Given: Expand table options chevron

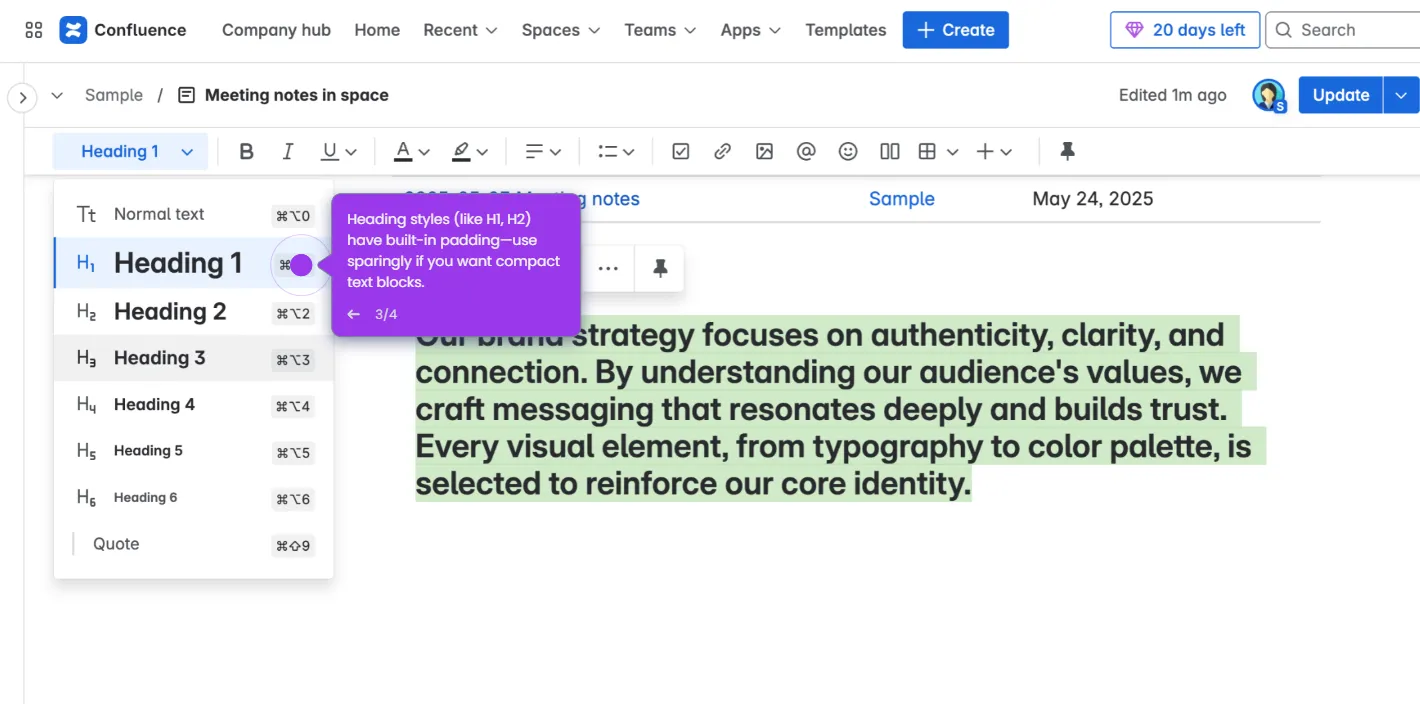Looking at the screenshot, I should point(952,152).
